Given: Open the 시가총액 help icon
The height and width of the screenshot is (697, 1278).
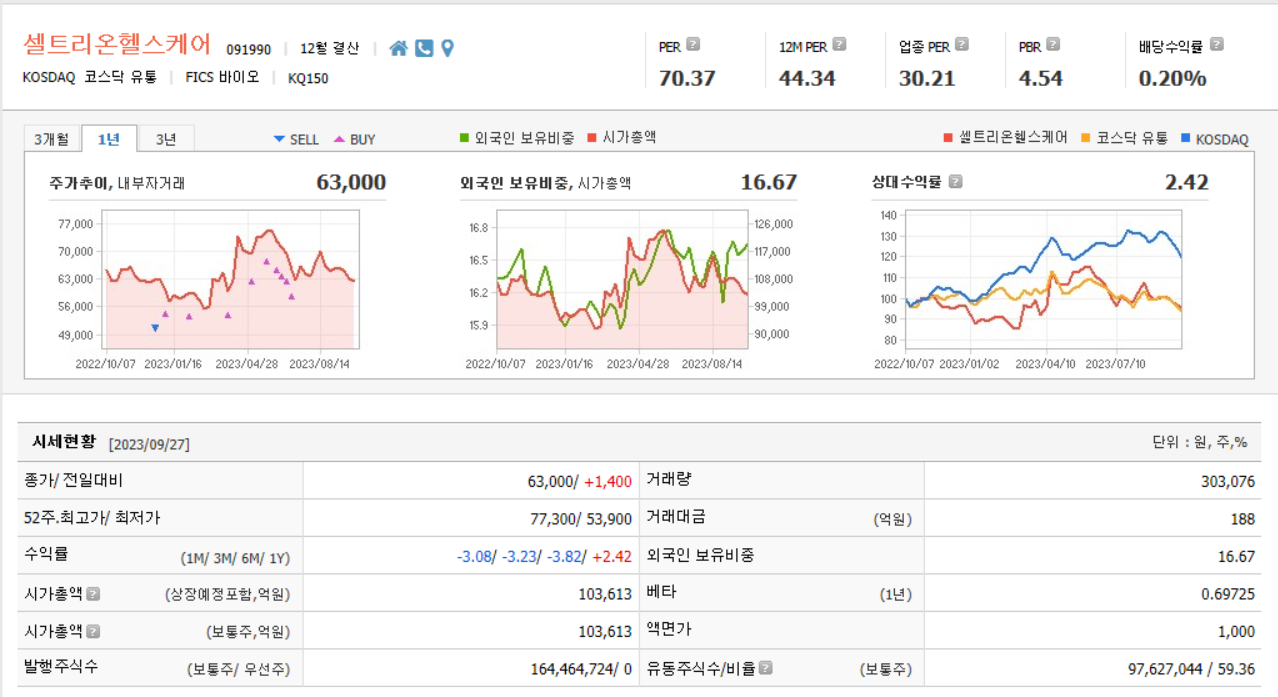Looking at the screenshot, I should (x=94, y=593).
